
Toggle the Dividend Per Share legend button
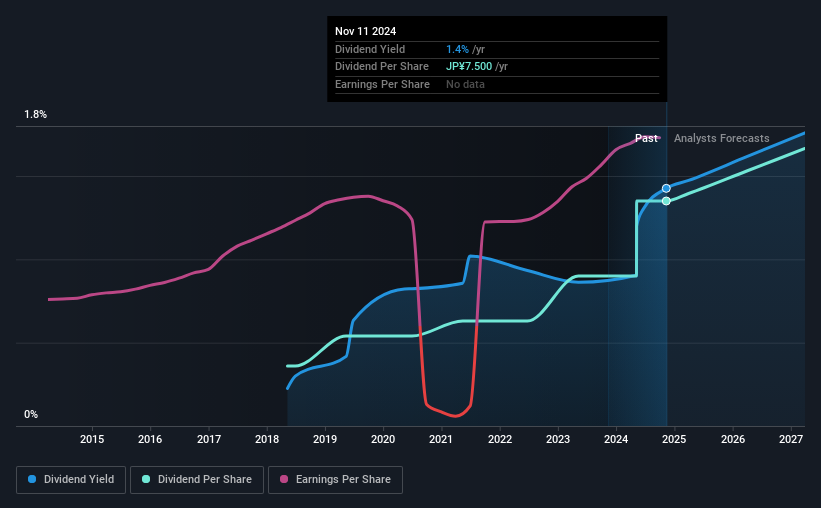[x=197, y=480]
